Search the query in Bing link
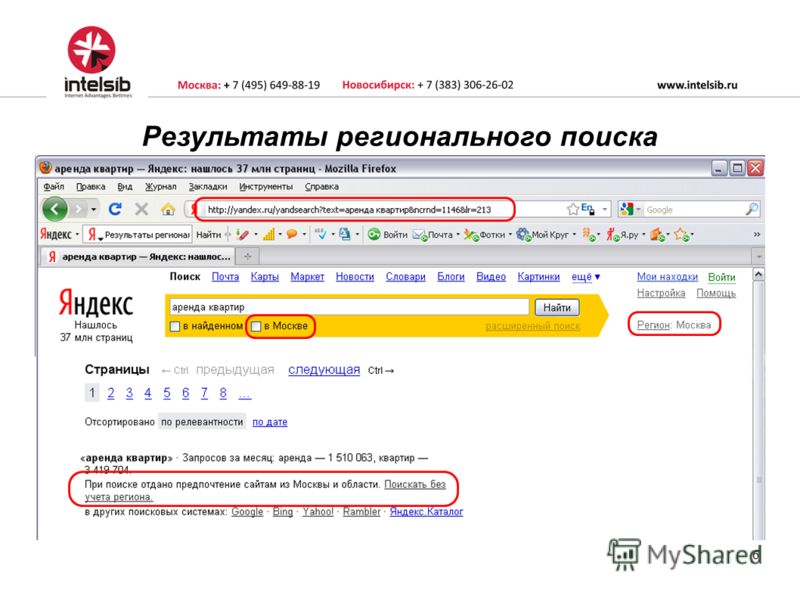 point(283,512)
